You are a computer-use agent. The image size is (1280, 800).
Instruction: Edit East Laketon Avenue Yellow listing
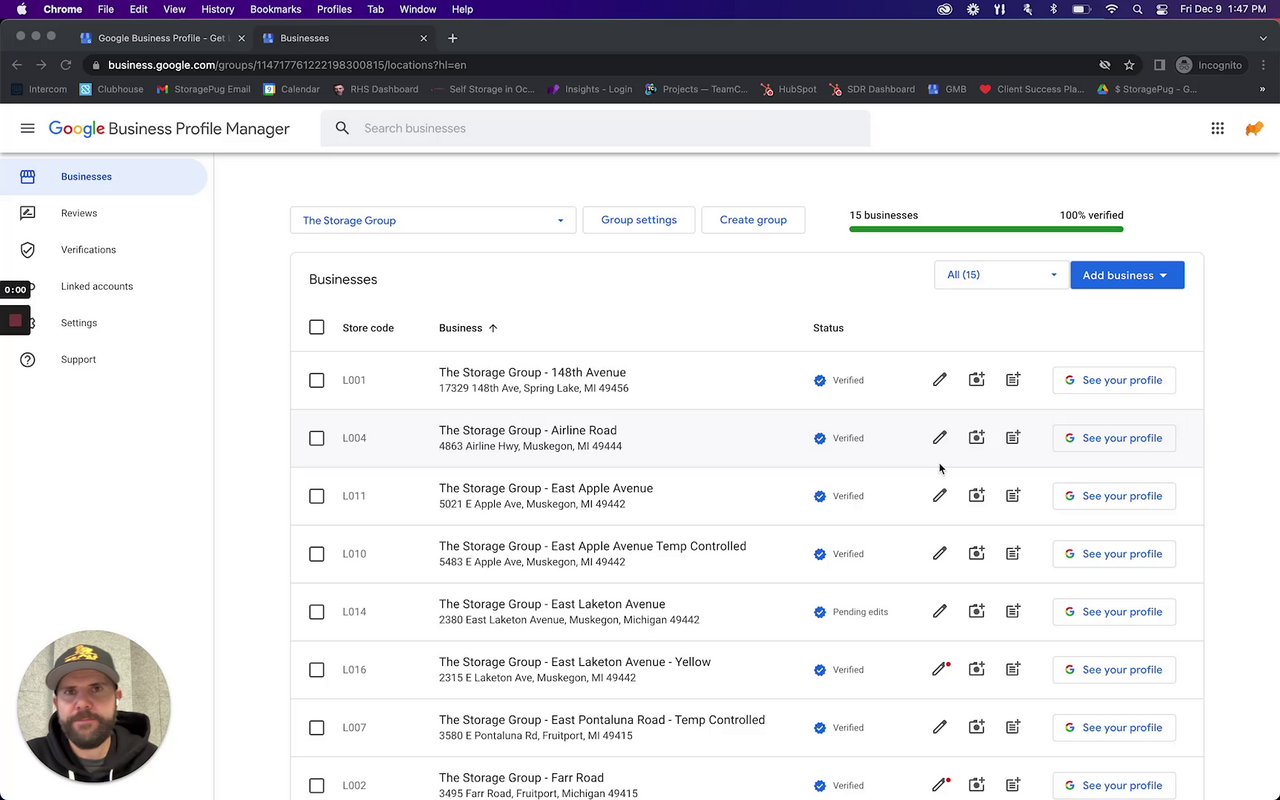pos(940,670)
